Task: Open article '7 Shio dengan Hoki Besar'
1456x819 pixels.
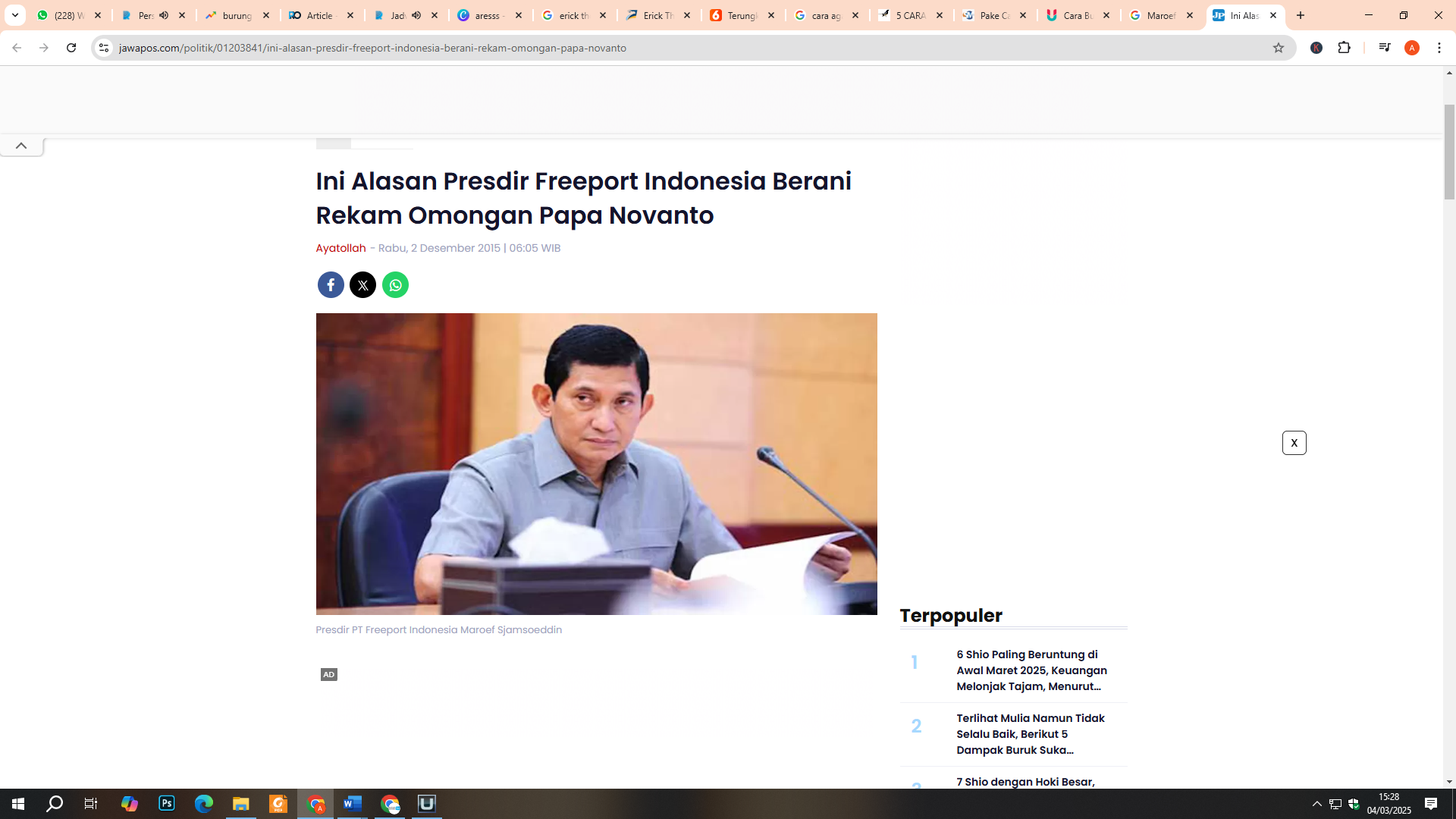Action: tap(1025, 782)
